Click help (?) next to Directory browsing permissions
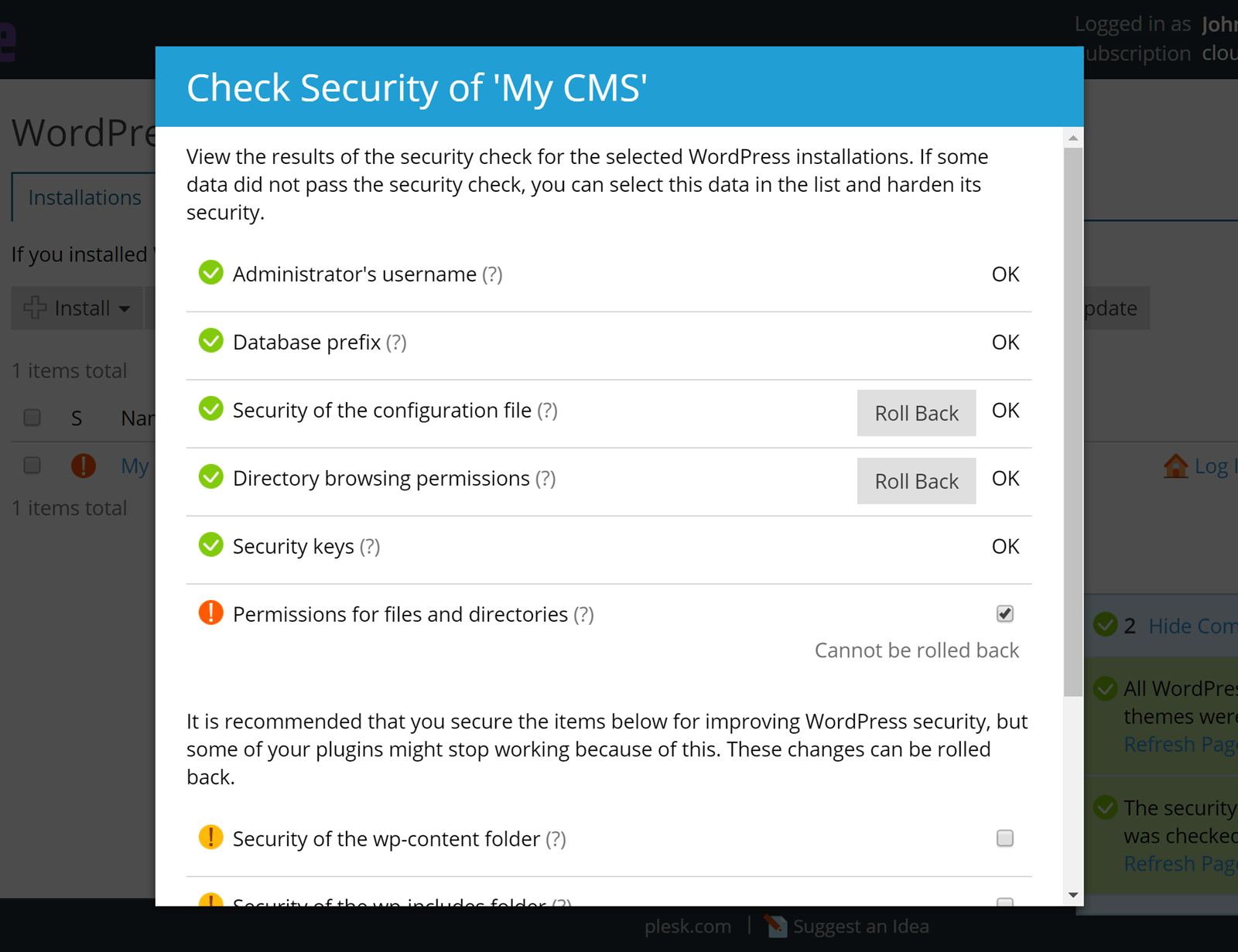 tap(545, 479)
